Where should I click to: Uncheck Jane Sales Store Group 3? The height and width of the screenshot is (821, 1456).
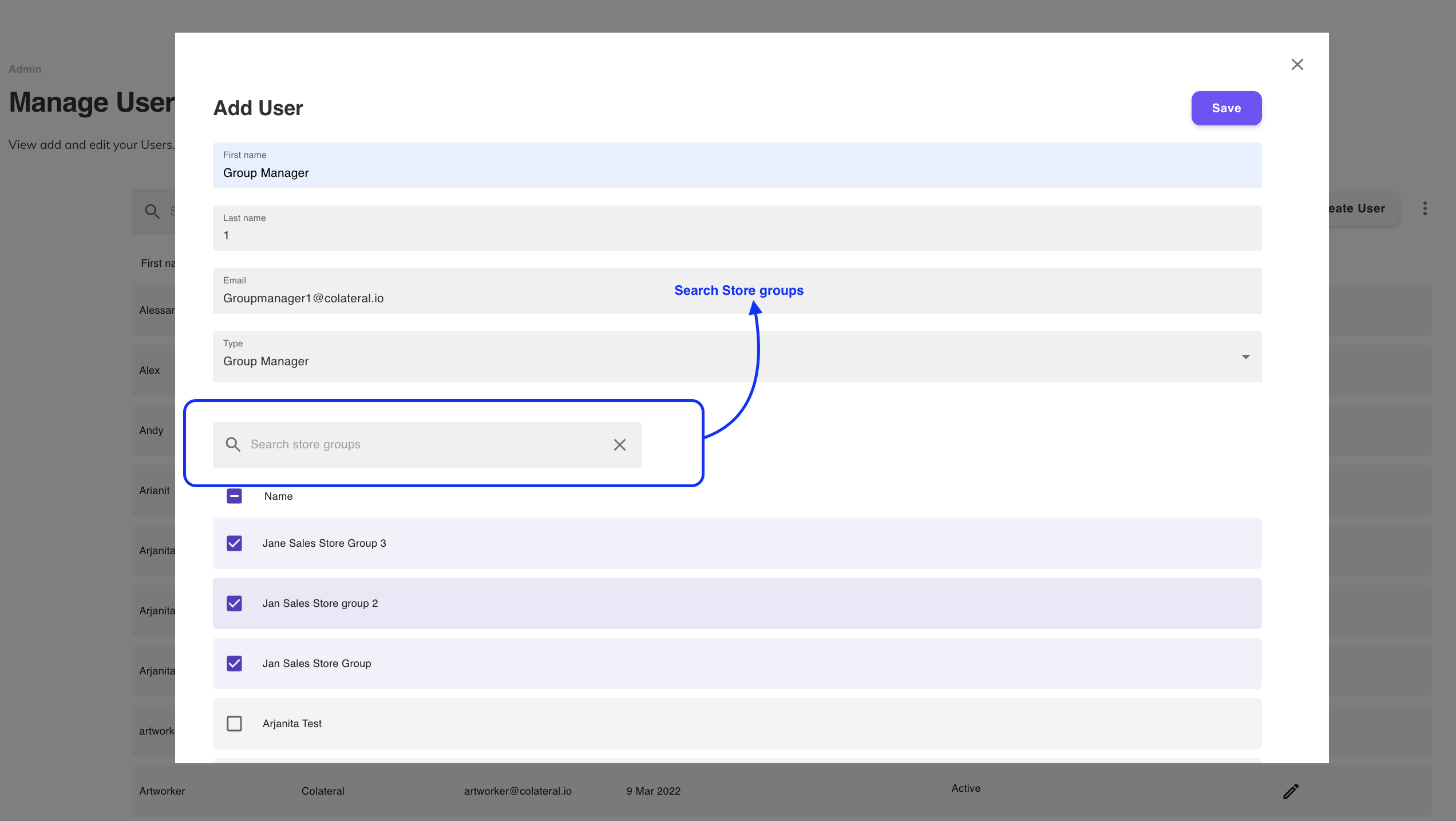pos(234,543)
